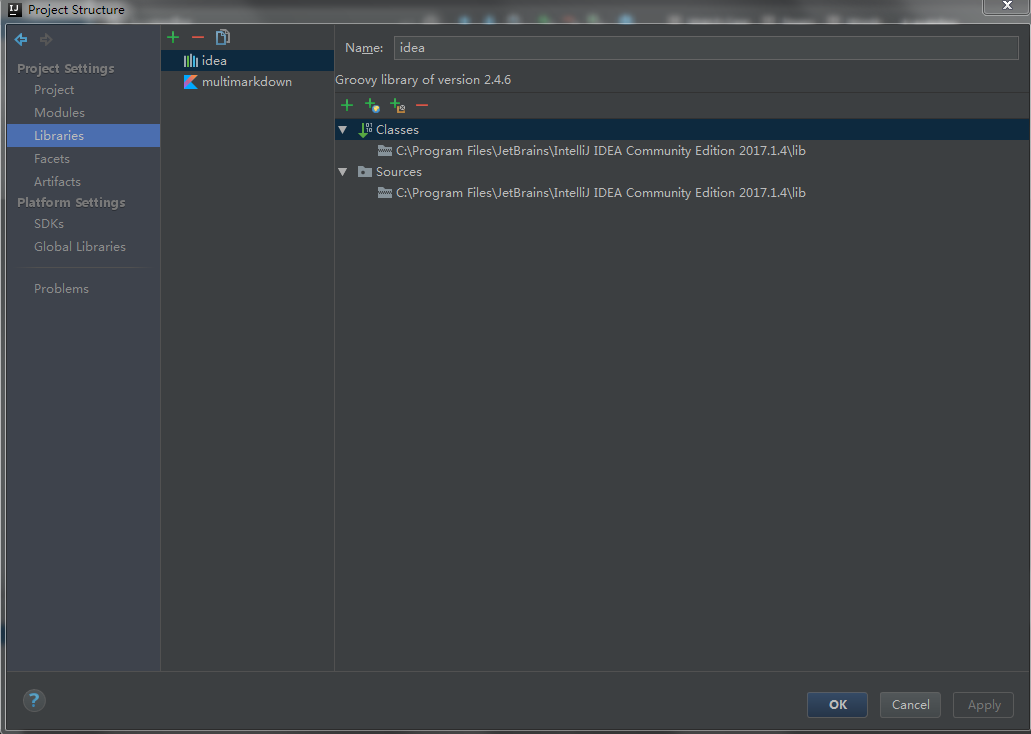Select the lib path under Classes
Screen dimensions: 1031x734
tap(600, 151)
